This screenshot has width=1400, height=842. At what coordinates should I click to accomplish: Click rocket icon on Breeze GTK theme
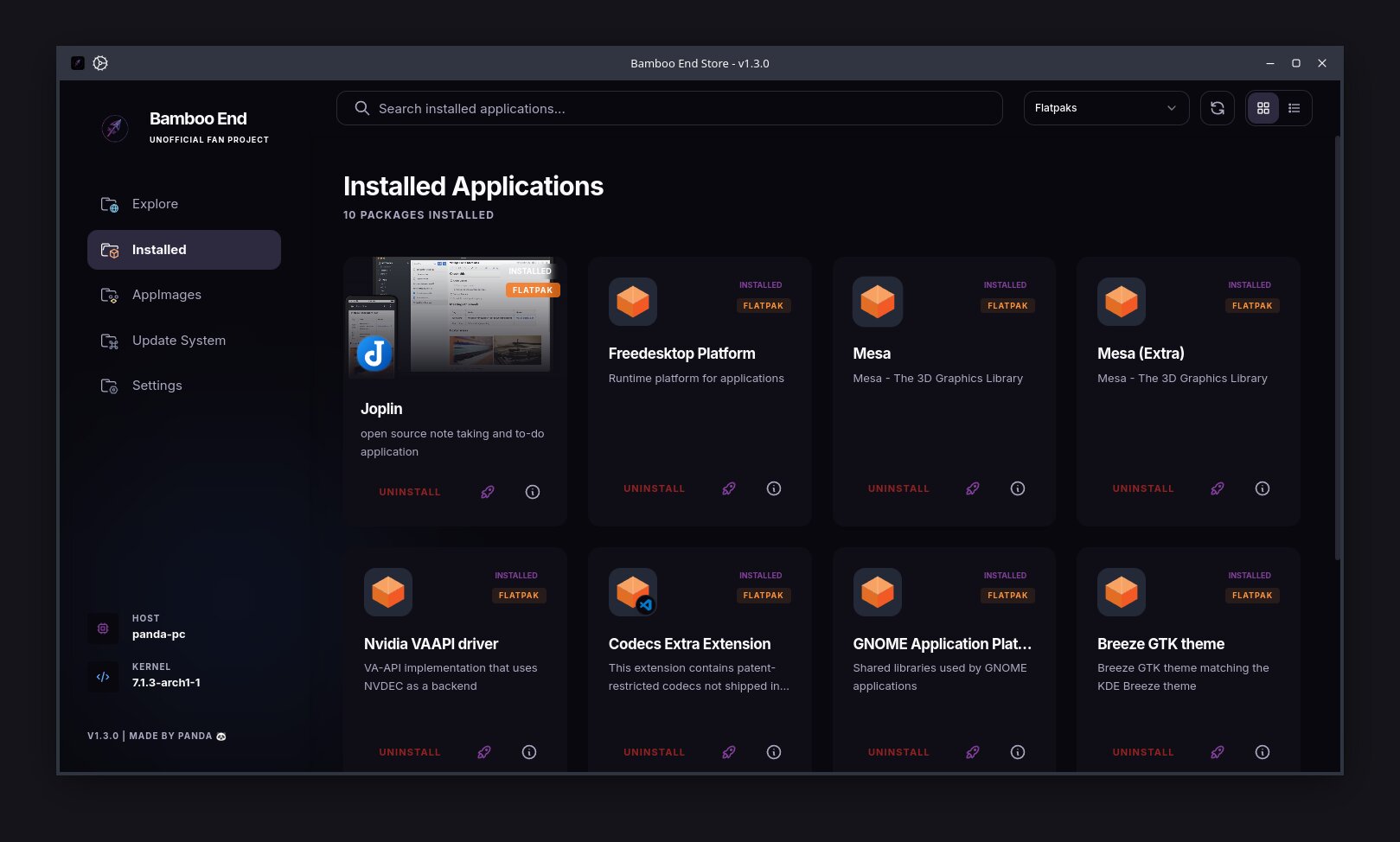[1218, 752]
